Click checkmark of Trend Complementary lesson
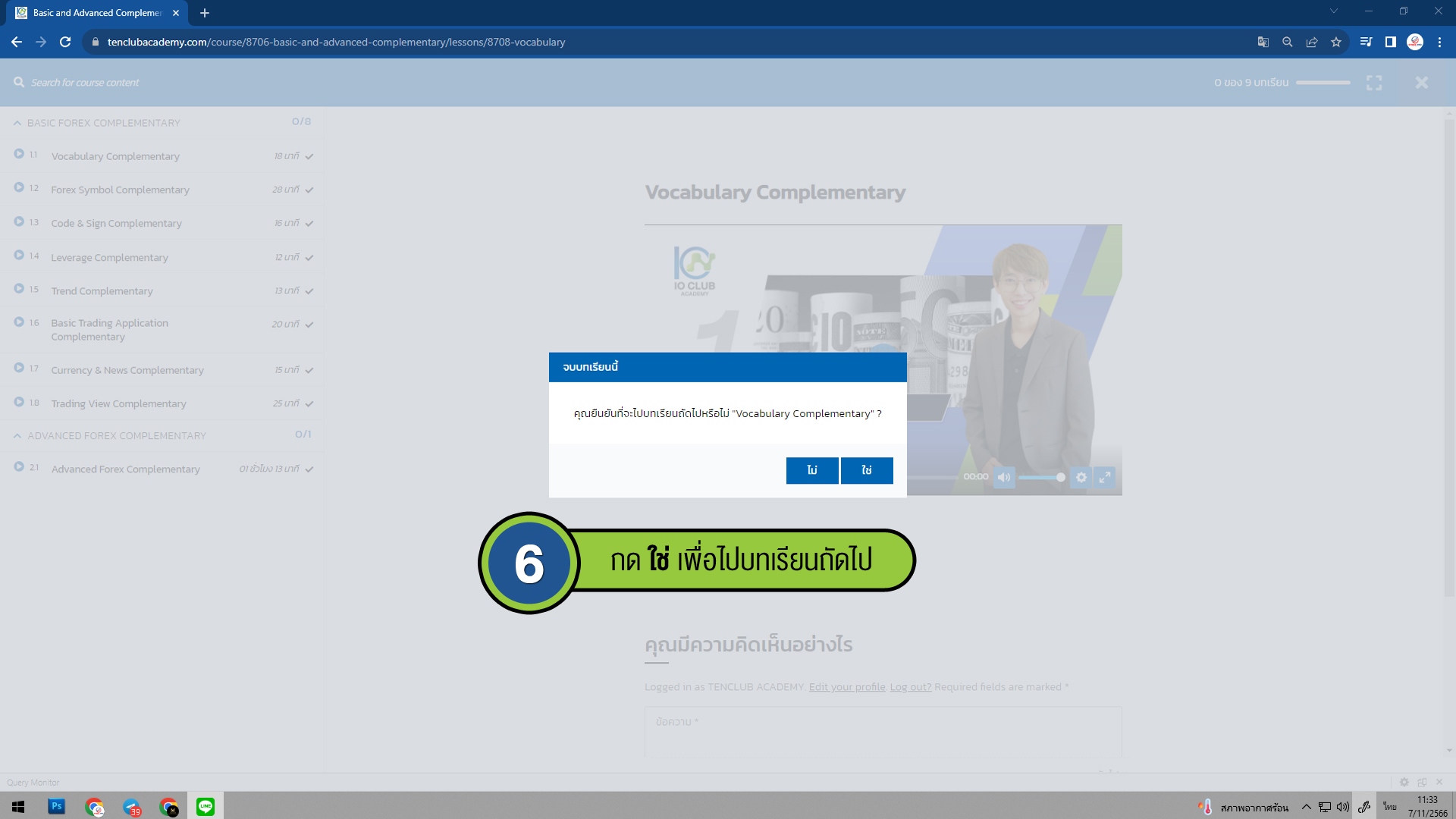The height and width of the screenshot is (819, 1456). pos(309,290)
